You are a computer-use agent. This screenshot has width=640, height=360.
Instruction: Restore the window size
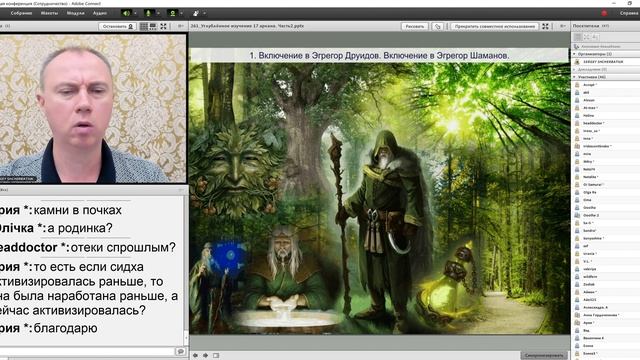[x=629, y=3]
